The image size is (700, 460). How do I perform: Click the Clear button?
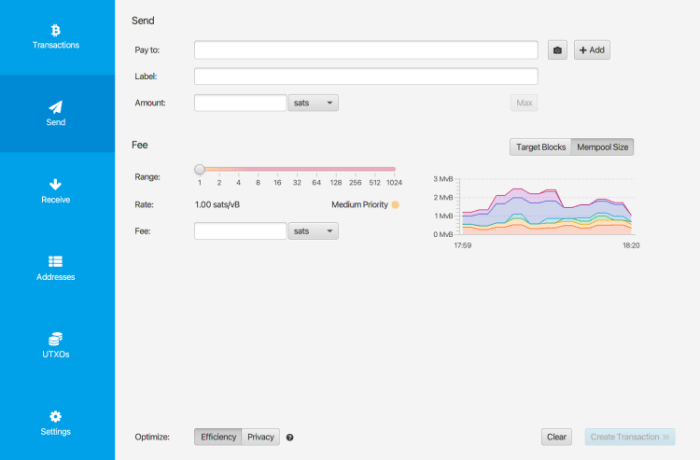pyautogui.click(x=557, y=437)
